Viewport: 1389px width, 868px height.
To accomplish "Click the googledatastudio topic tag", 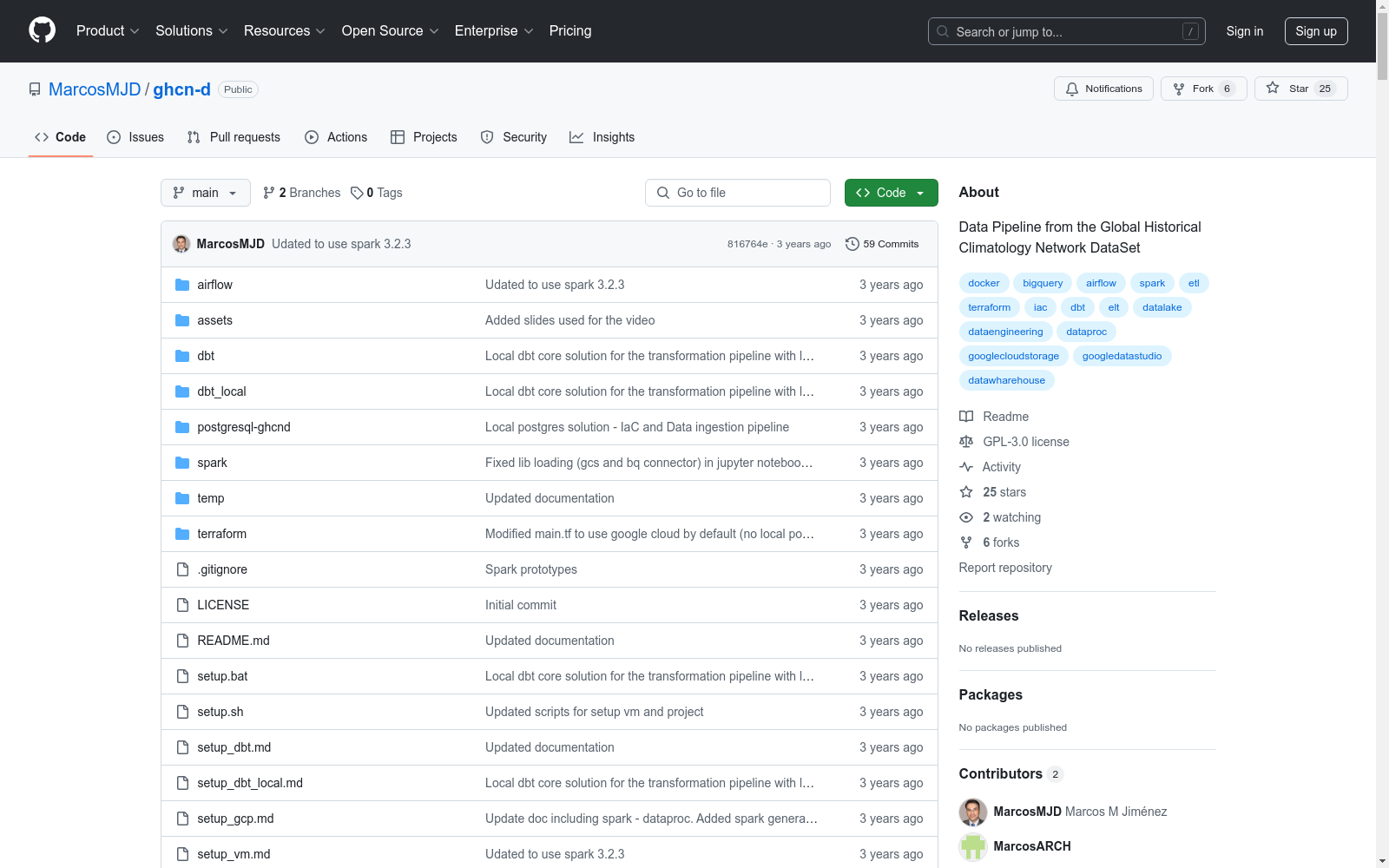I will pyautogui.click(x=1122, y=356).
